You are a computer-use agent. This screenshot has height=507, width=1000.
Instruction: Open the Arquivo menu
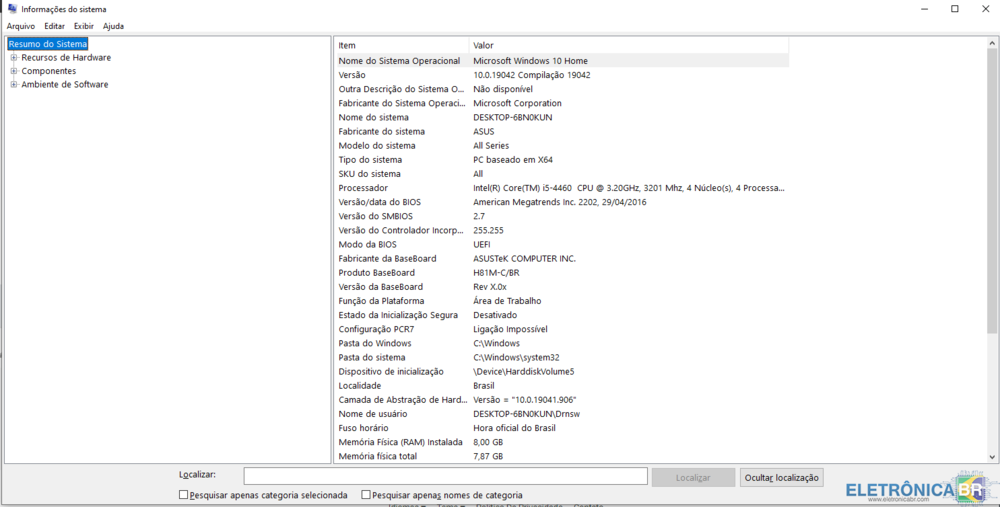click(20, 26)
